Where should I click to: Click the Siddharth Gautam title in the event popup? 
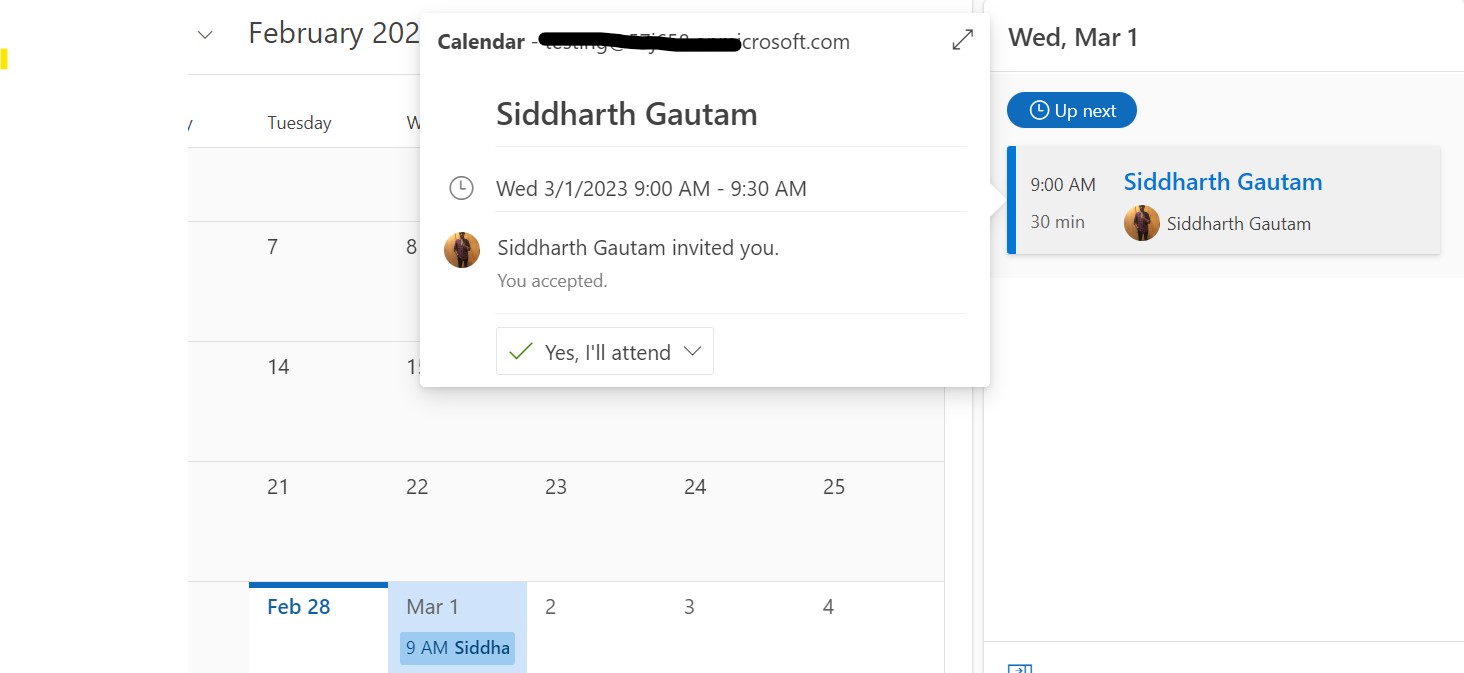(626, 114)
